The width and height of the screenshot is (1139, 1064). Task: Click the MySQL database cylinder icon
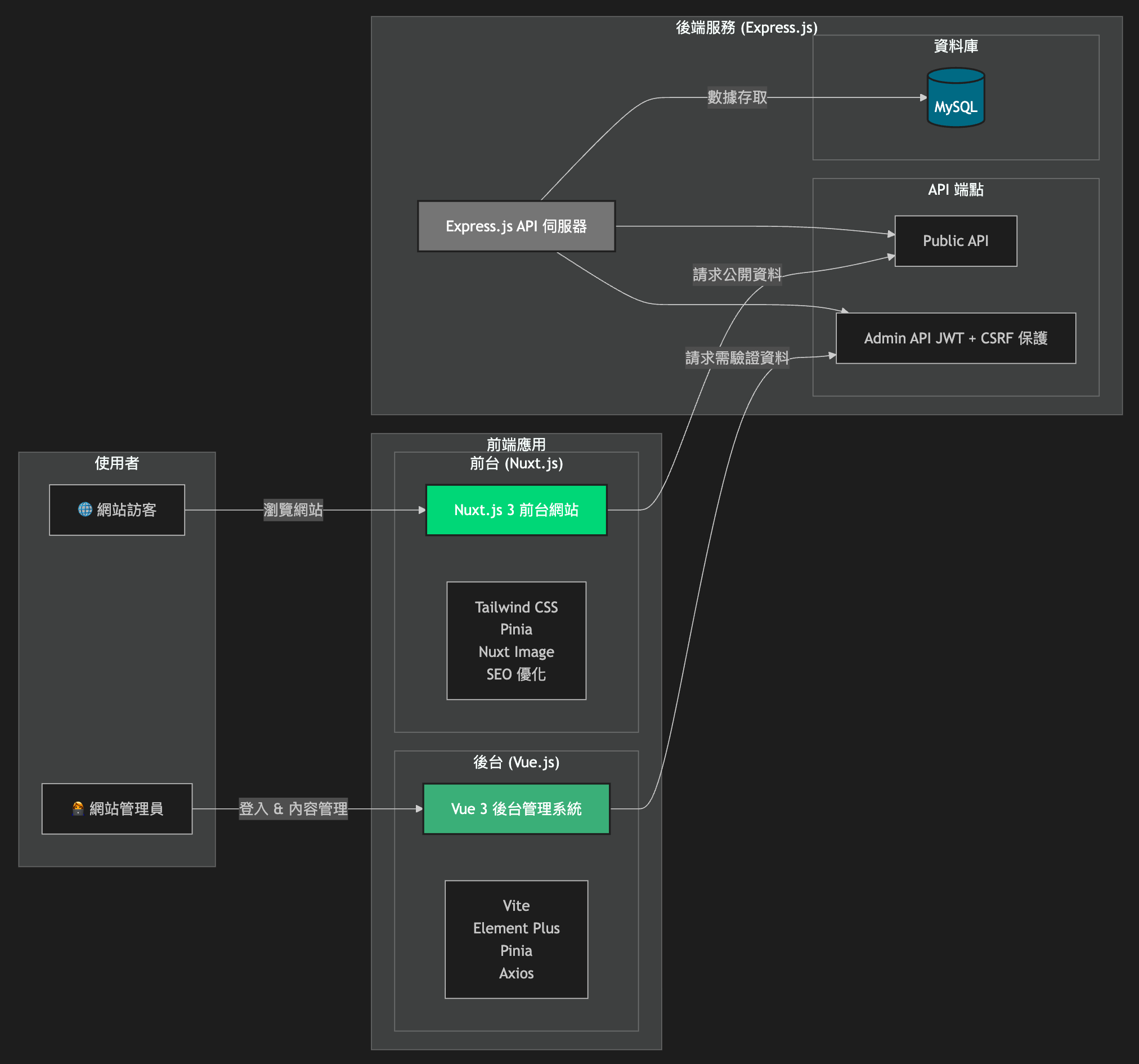pyautogui.click(x=956, y=97)
